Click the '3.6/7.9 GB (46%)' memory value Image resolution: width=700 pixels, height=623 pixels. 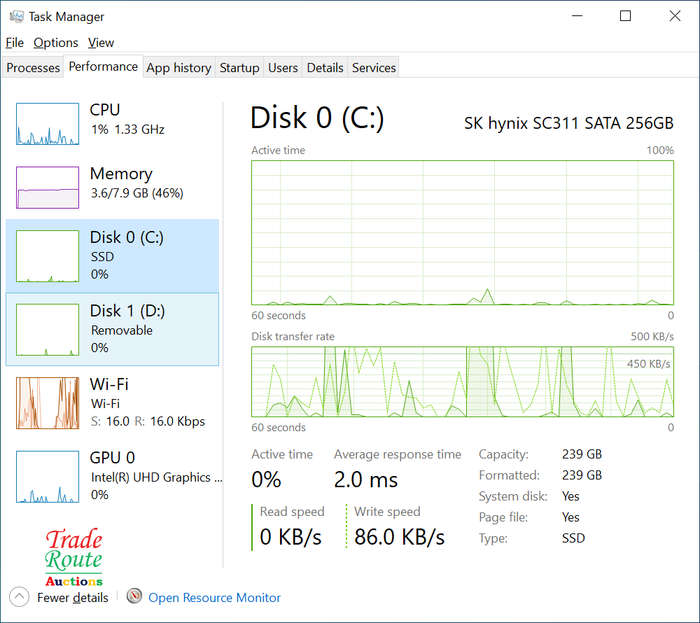pos(137,193)
